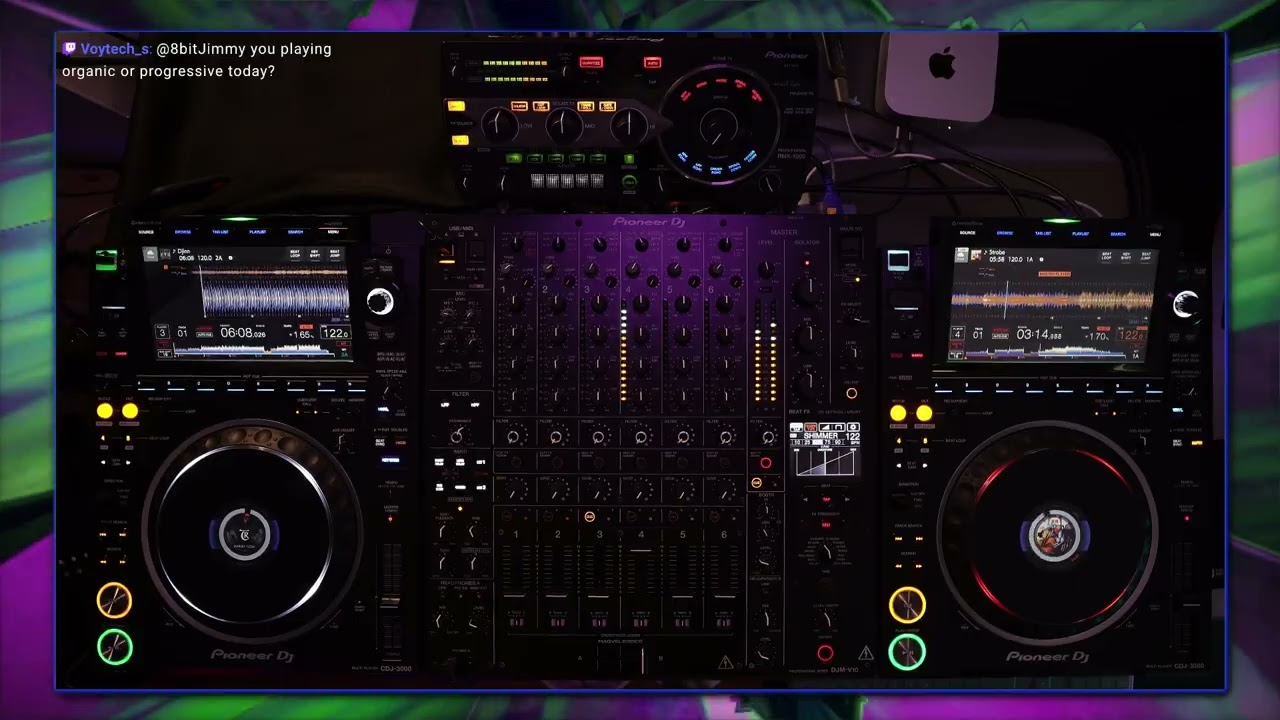1280x720 pixels.
Task: Click the yellow Loop IN button on right CDJ
Action: 898,413
